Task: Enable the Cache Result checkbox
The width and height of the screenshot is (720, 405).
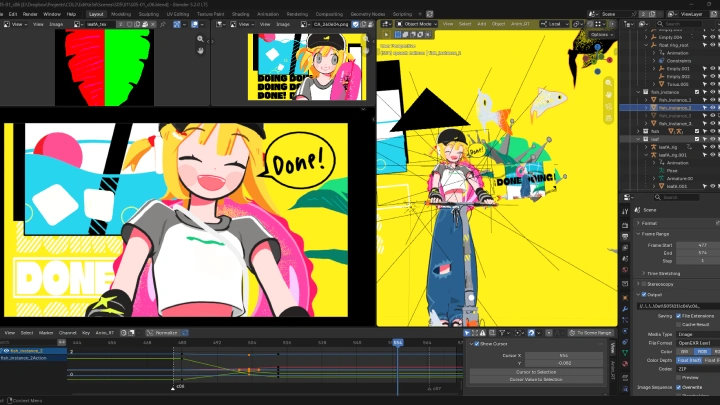Action: (x=679, y=324)
